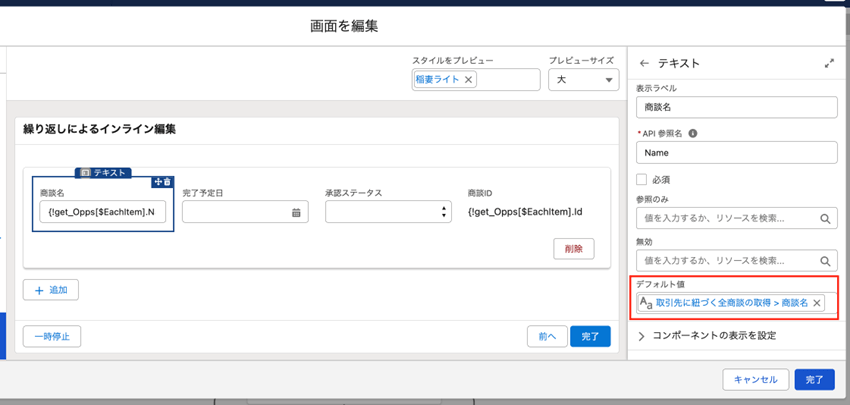
Task: Click the 表示ラベル input field
Action: (736, 107)
